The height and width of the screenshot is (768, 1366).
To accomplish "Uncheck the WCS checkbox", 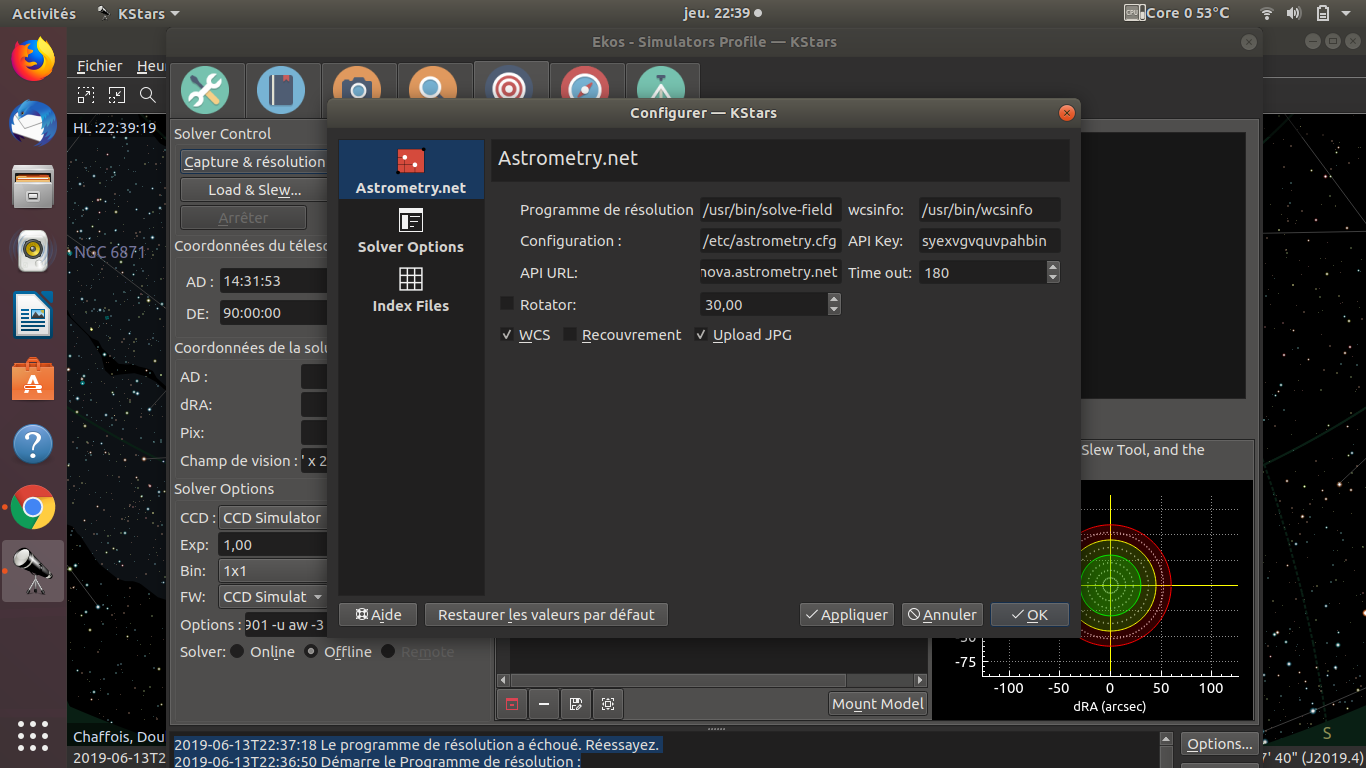I will pos(507,335).
